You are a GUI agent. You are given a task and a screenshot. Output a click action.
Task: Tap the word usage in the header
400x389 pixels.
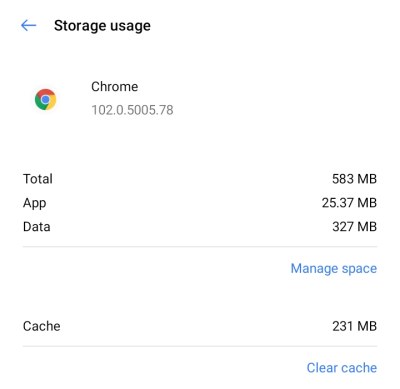[x=129, y=27]
